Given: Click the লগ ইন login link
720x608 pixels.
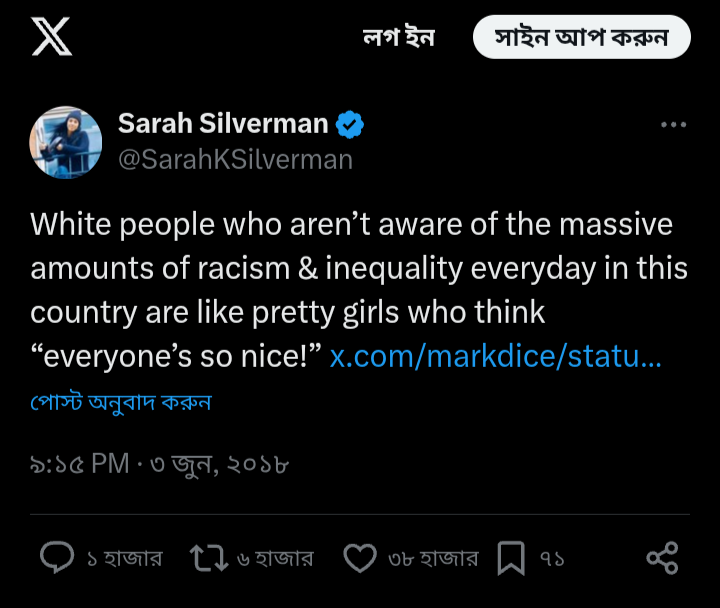Looking at the screenshot, I should [x=399, y=37].
